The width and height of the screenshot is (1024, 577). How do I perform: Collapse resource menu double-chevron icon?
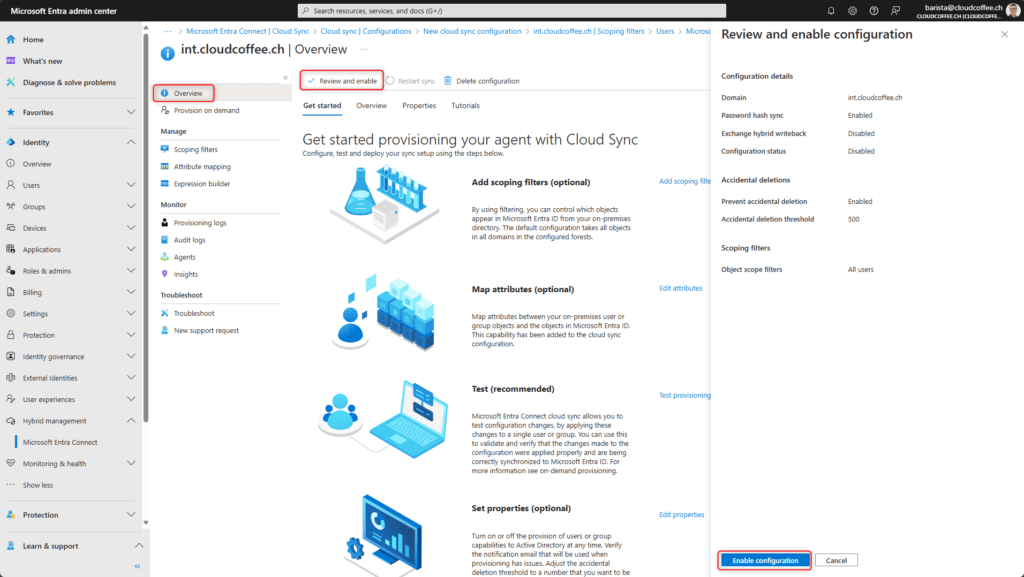(x=285, y=77)
